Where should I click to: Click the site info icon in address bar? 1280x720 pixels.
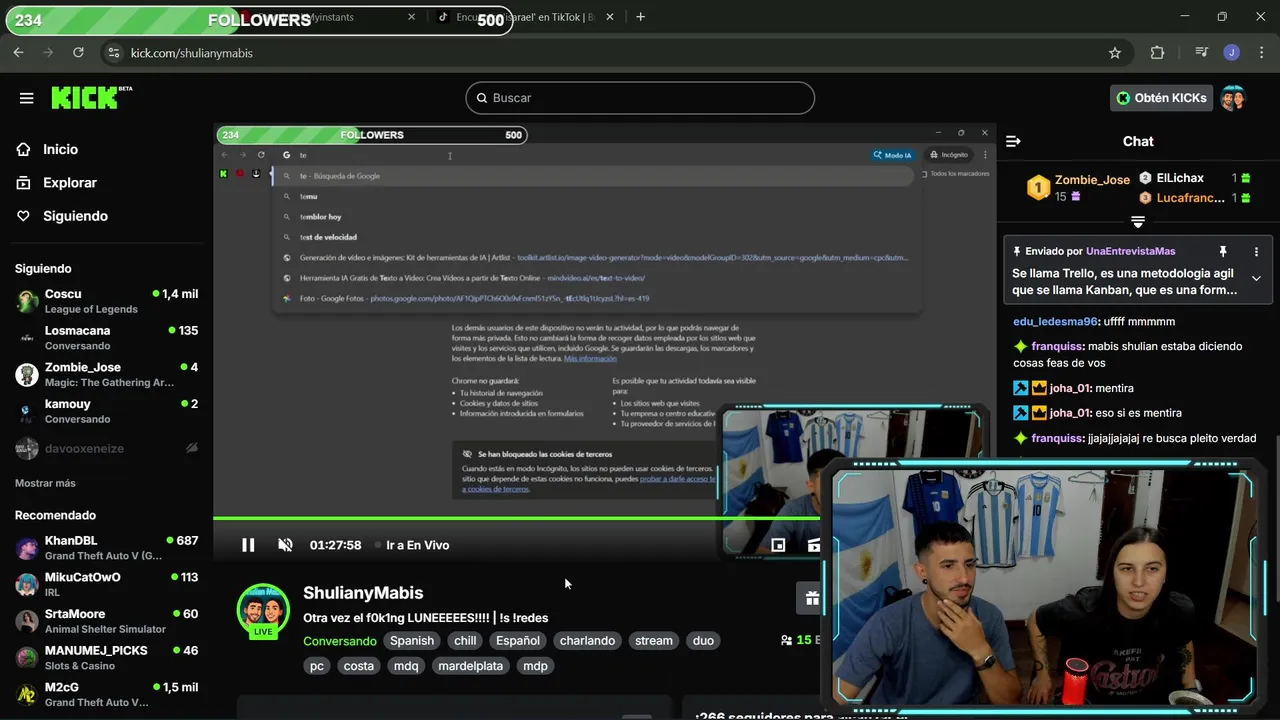pyautogui.click(x=113, y=53)
